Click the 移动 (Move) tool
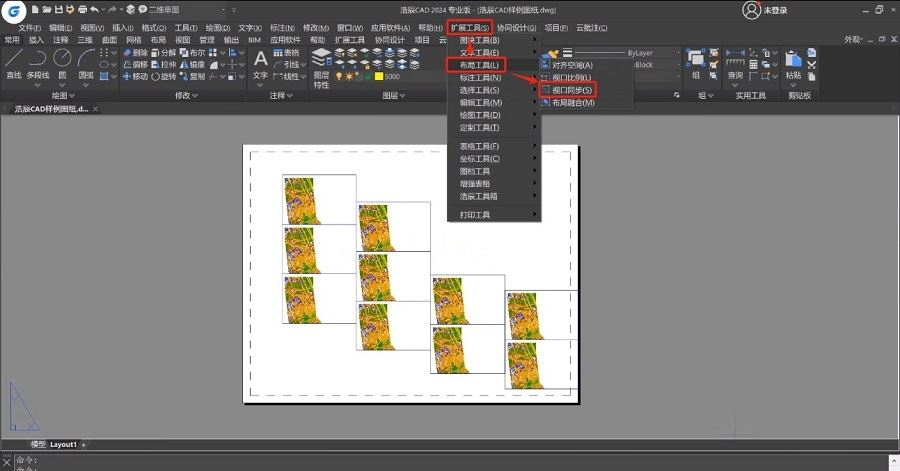The width and height of the screenshot is (900, 471). 135,76
